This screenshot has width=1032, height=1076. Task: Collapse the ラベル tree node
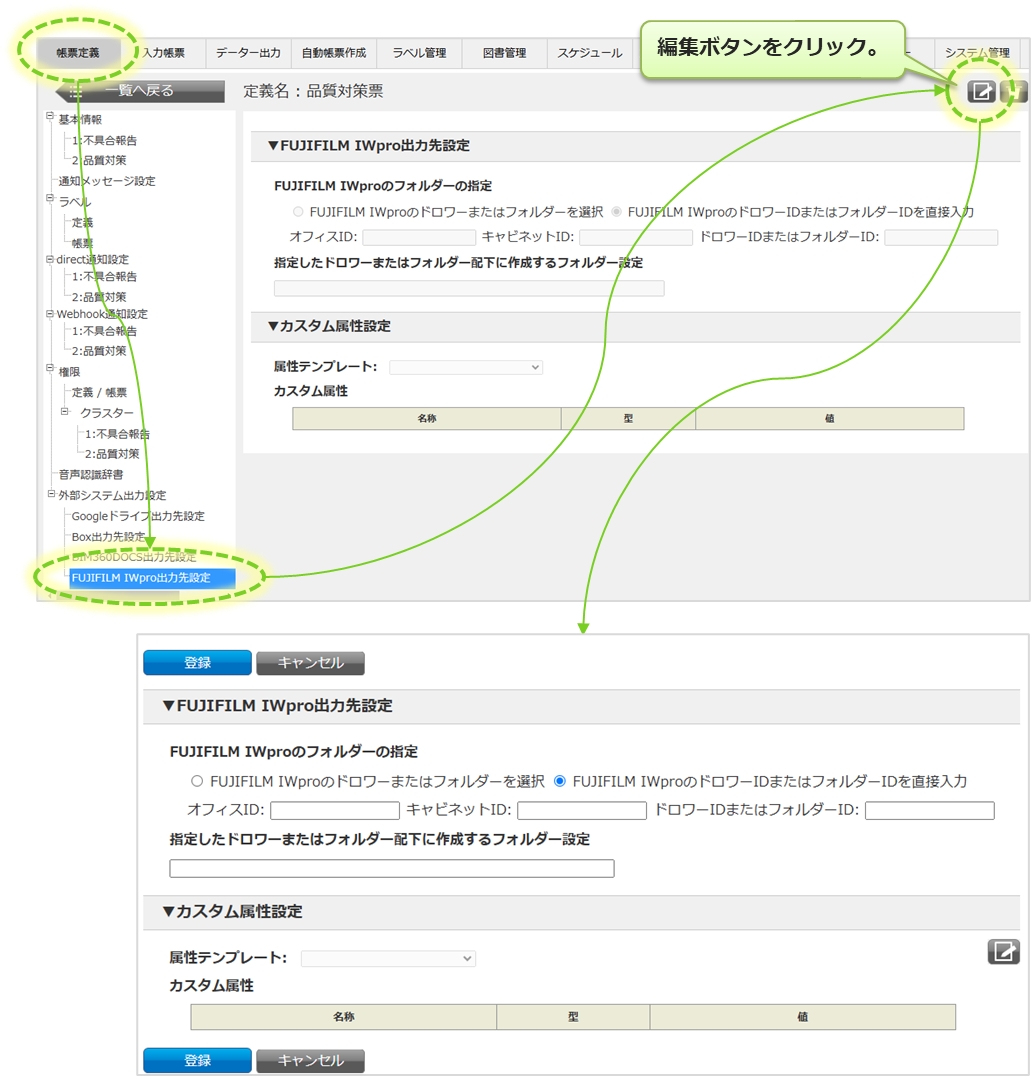[49, 198]
